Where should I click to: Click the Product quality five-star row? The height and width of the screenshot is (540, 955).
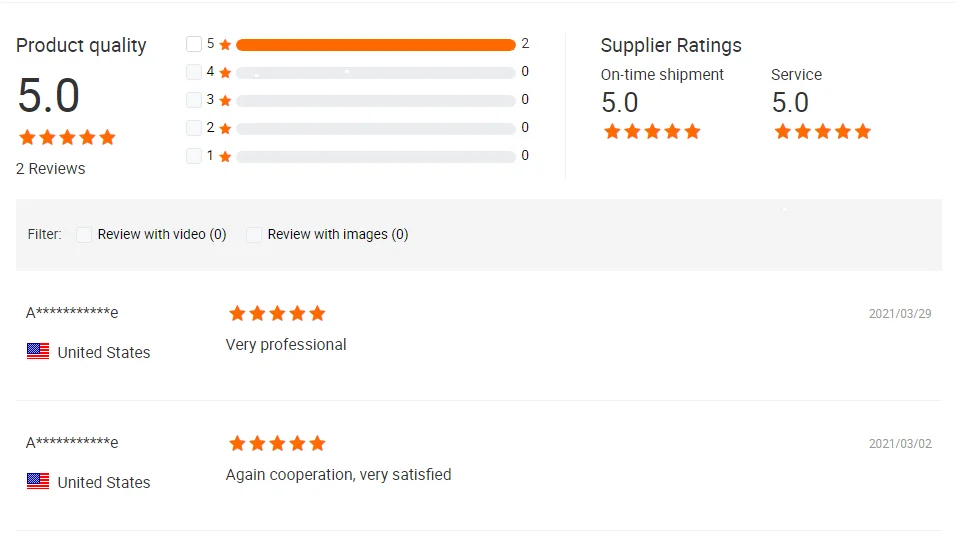[67, 137]
